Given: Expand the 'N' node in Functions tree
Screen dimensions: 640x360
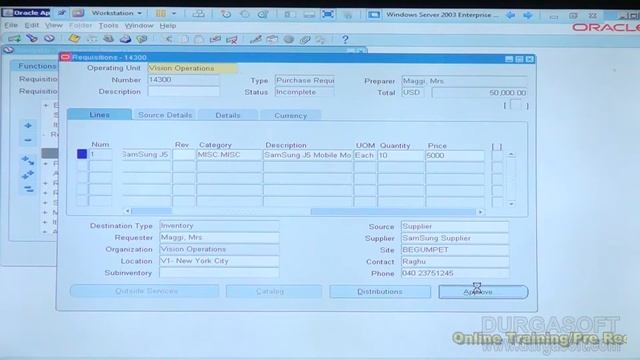Looking at the screenshot, I should tap(45, 212).
